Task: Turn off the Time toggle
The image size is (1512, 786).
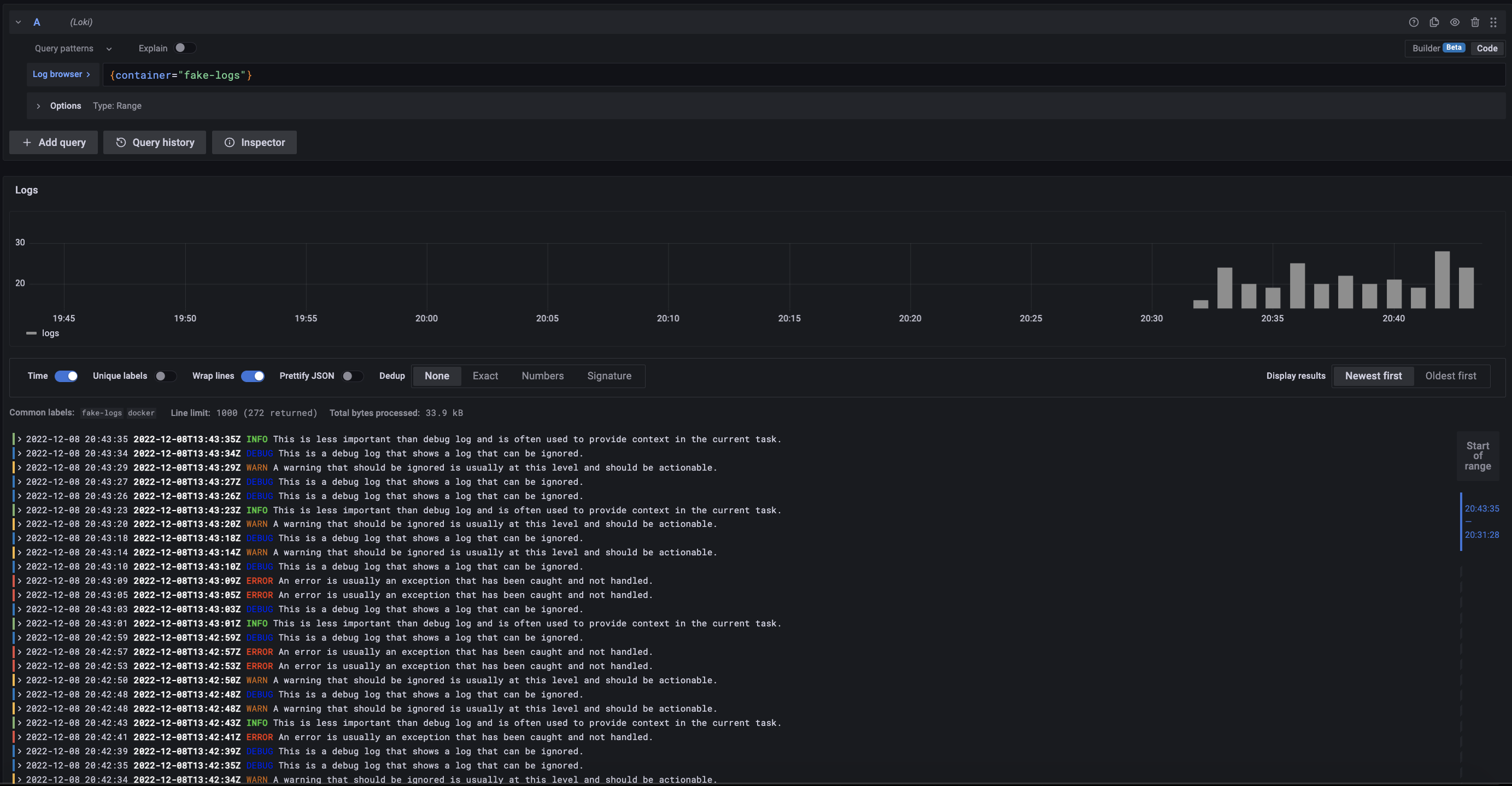Action: tap(66, 376)
